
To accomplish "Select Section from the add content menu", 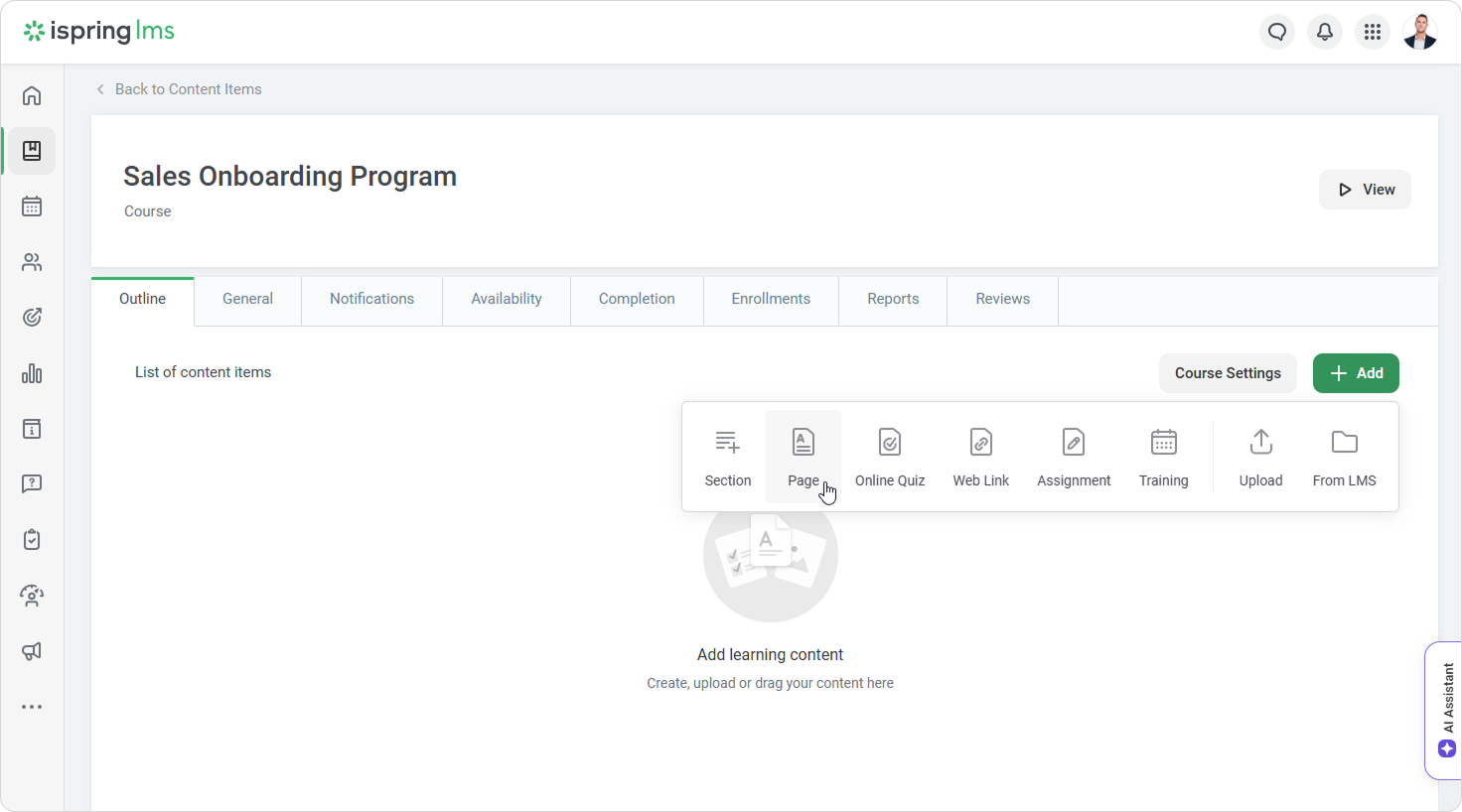I will pos(727,457).
